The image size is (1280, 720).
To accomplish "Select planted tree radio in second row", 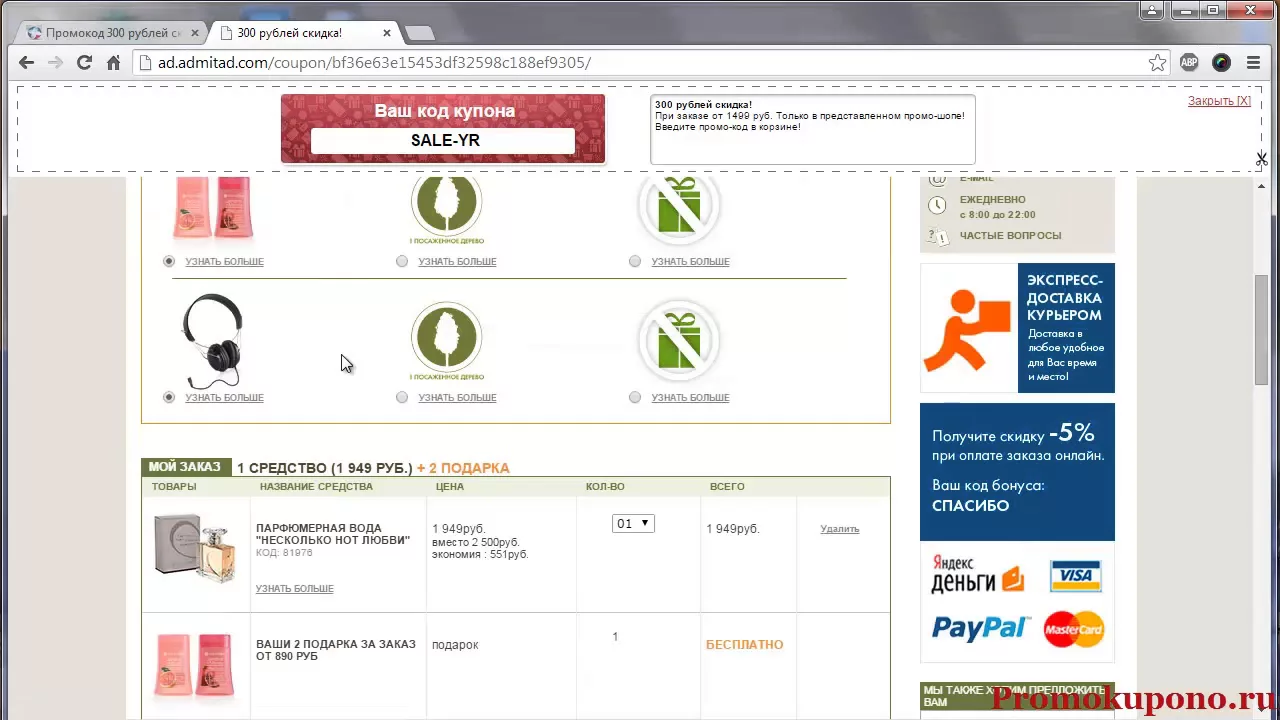I will tap(402, 397).
